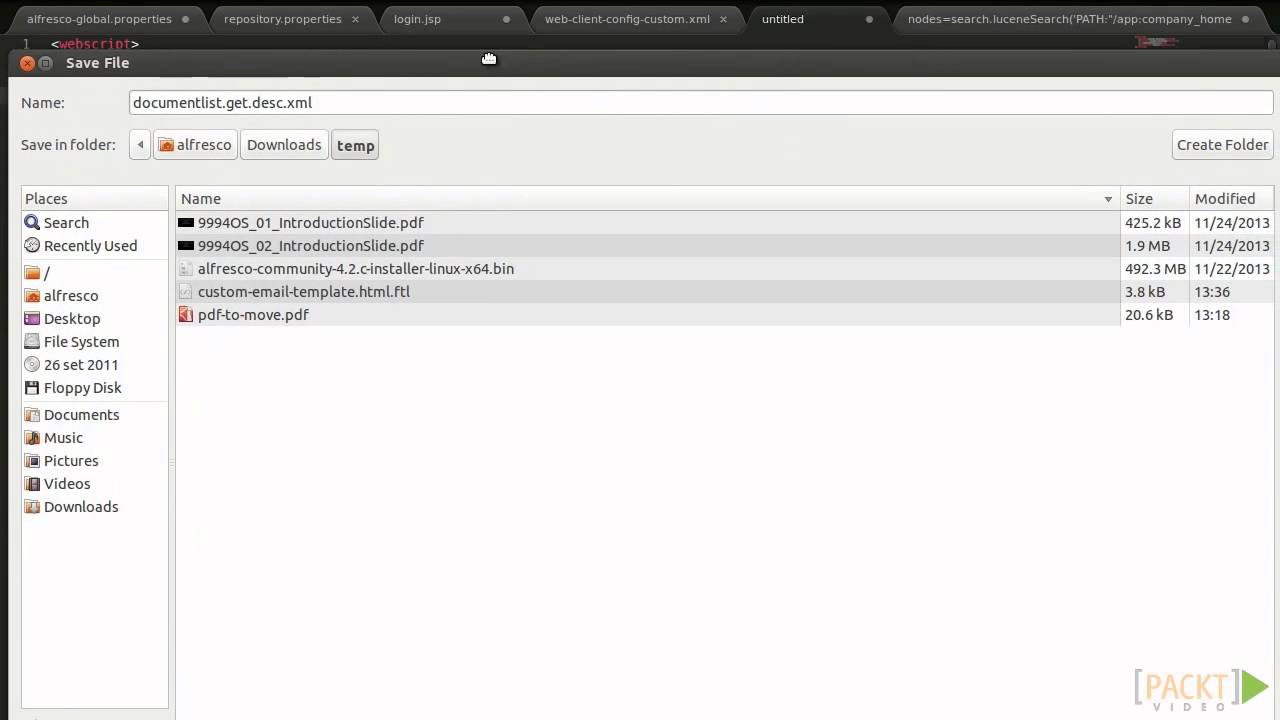Click the 492.3 MB size cell
This screenshot has height=720, width=1280.
pyautogui.click(x=1155, y=269)
